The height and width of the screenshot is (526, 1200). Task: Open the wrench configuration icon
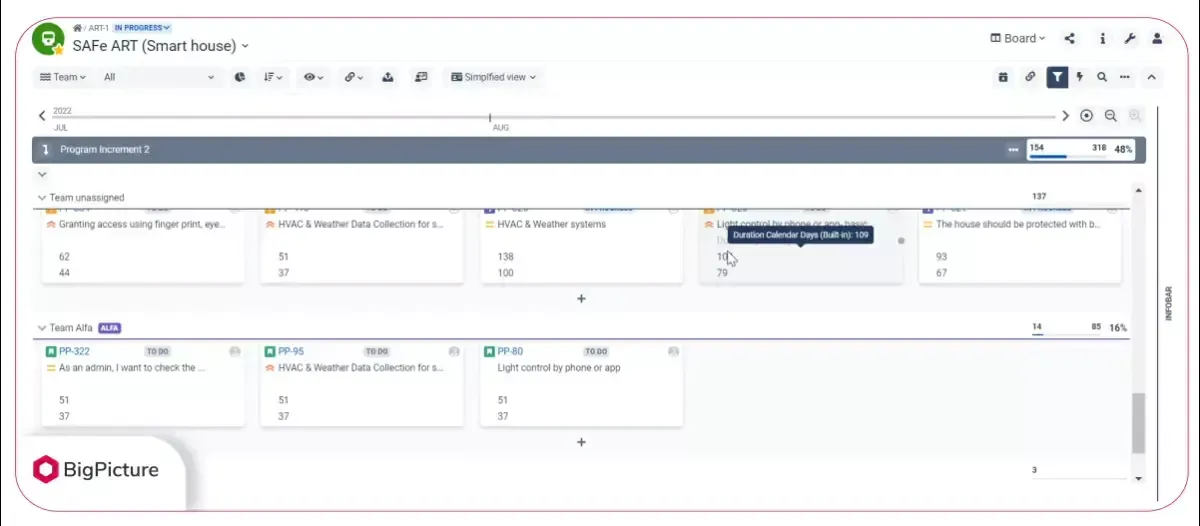[1130, 39]
